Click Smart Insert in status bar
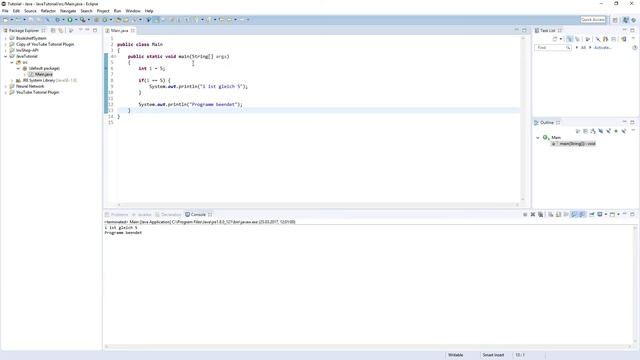640x360 pixels. tap(493, 355)
